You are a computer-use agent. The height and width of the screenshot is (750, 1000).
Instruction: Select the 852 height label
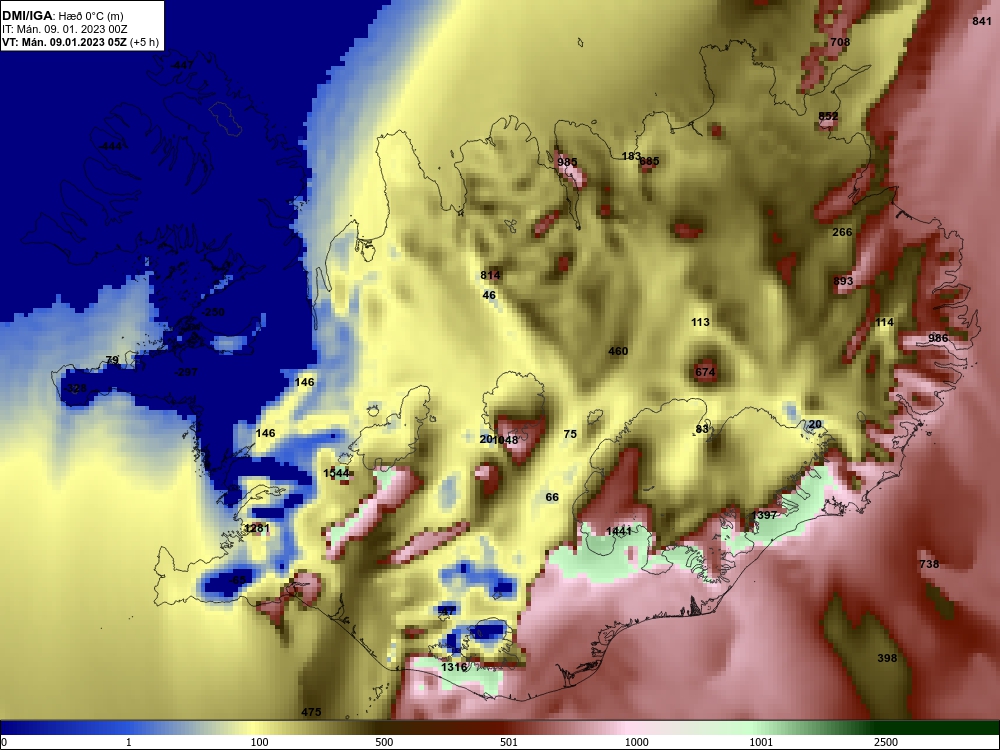click(828, 116)
